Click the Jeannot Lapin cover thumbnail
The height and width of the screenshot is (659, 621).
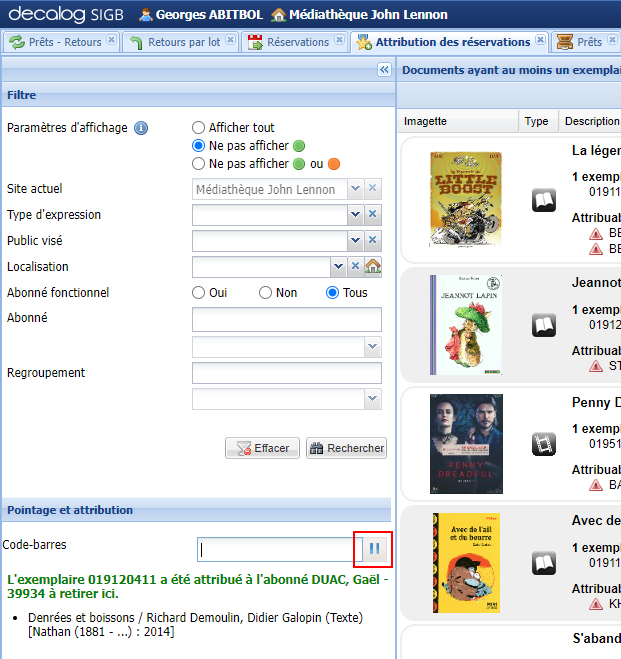tap(466, 325)
